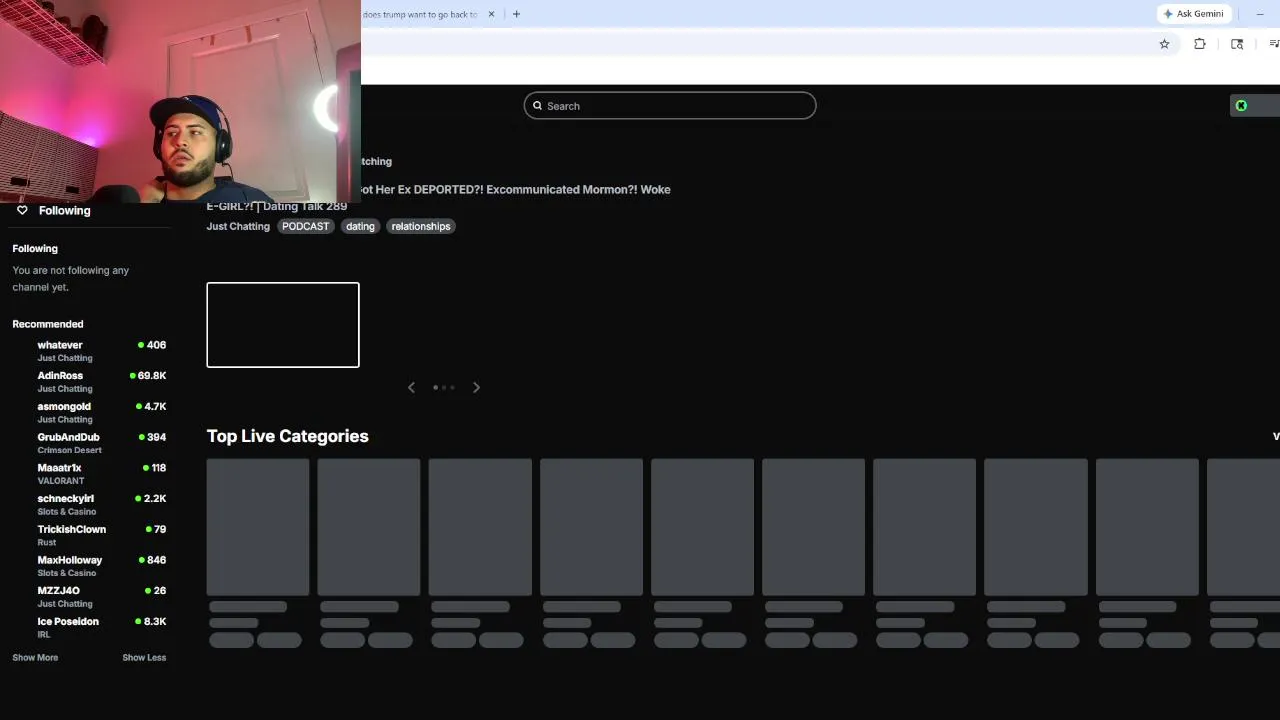Open the GrubAndDub recommended channel
Screen dimensions: 1280x720
89,443
